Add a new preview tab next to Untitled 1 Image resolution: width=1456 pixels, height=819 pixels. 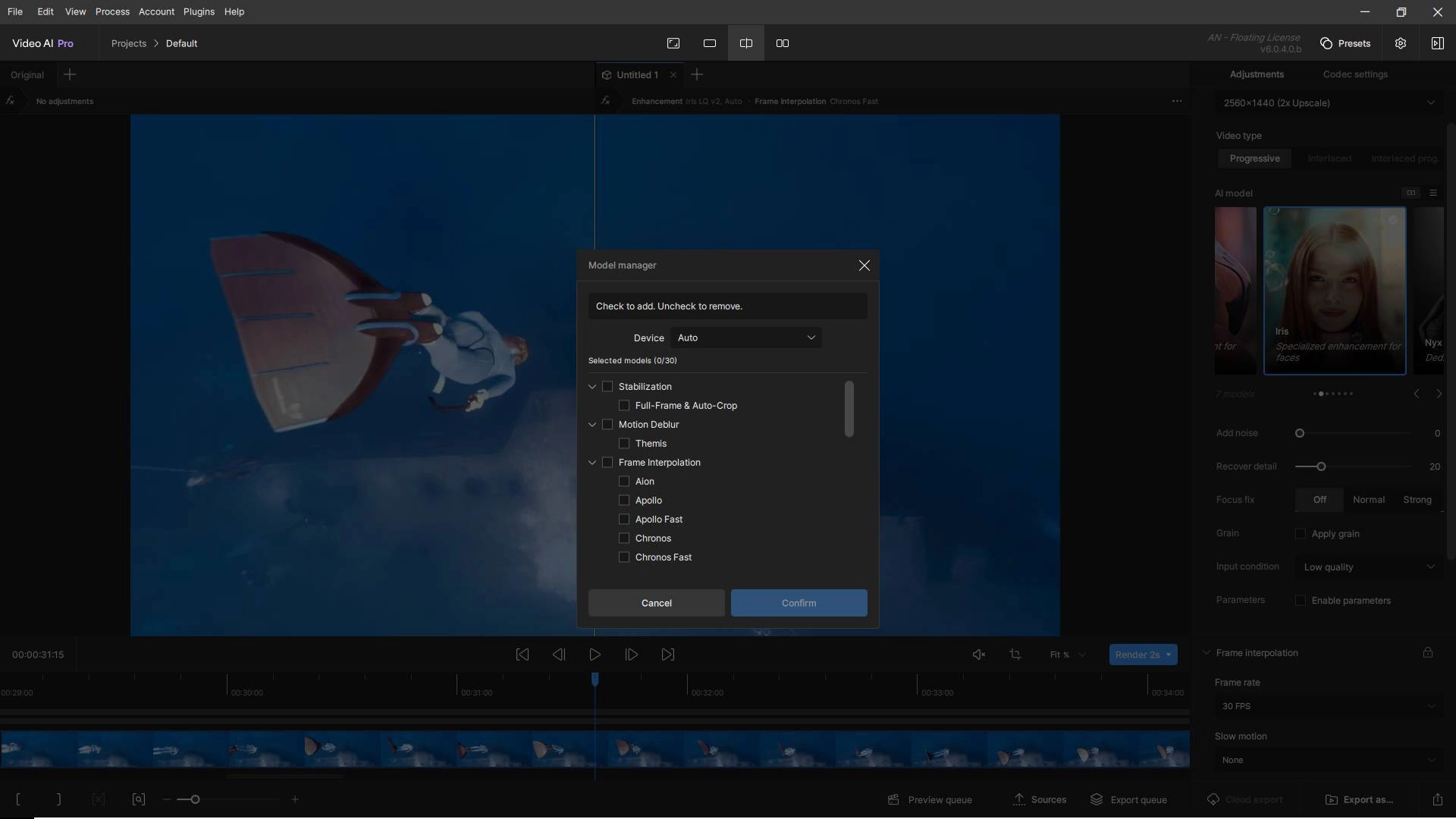pyautogui.click(x=697, y=74)
